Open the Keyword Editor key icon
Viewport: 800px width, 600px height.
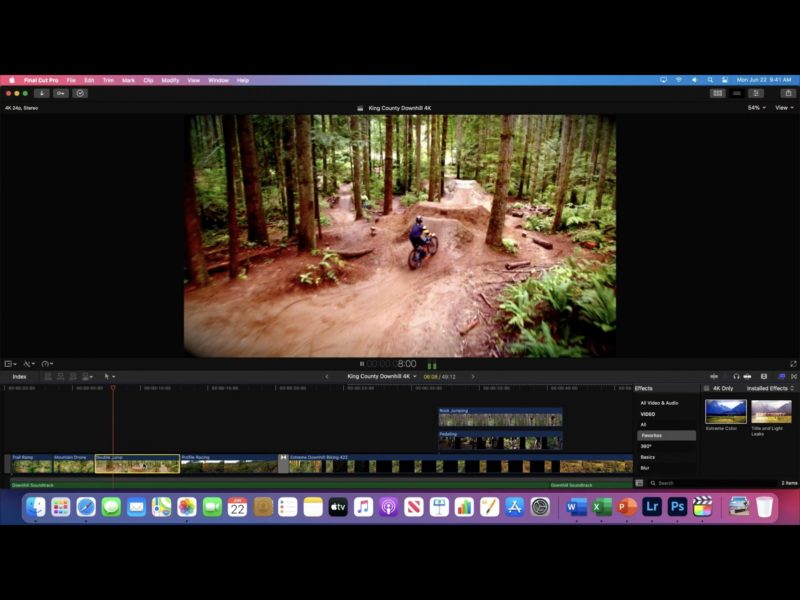tap(61, 93)
